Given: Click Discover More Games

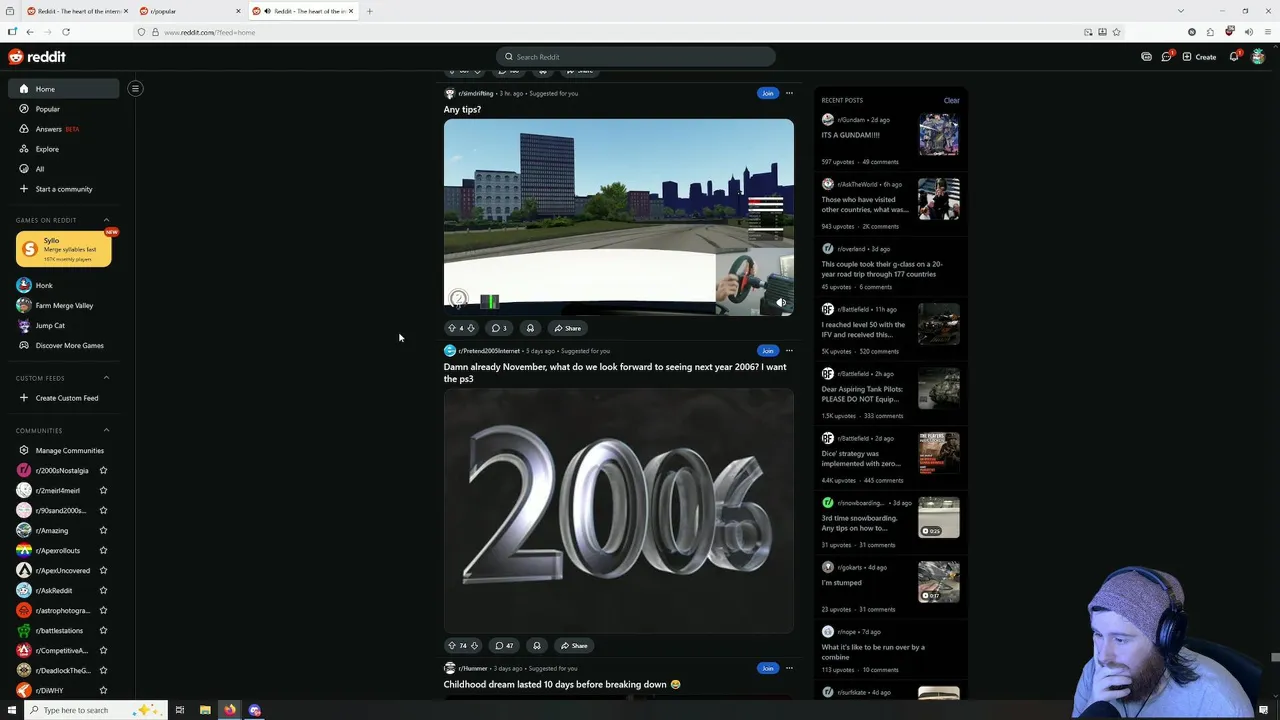Looking at the screenshot, I should pos(63,345).
